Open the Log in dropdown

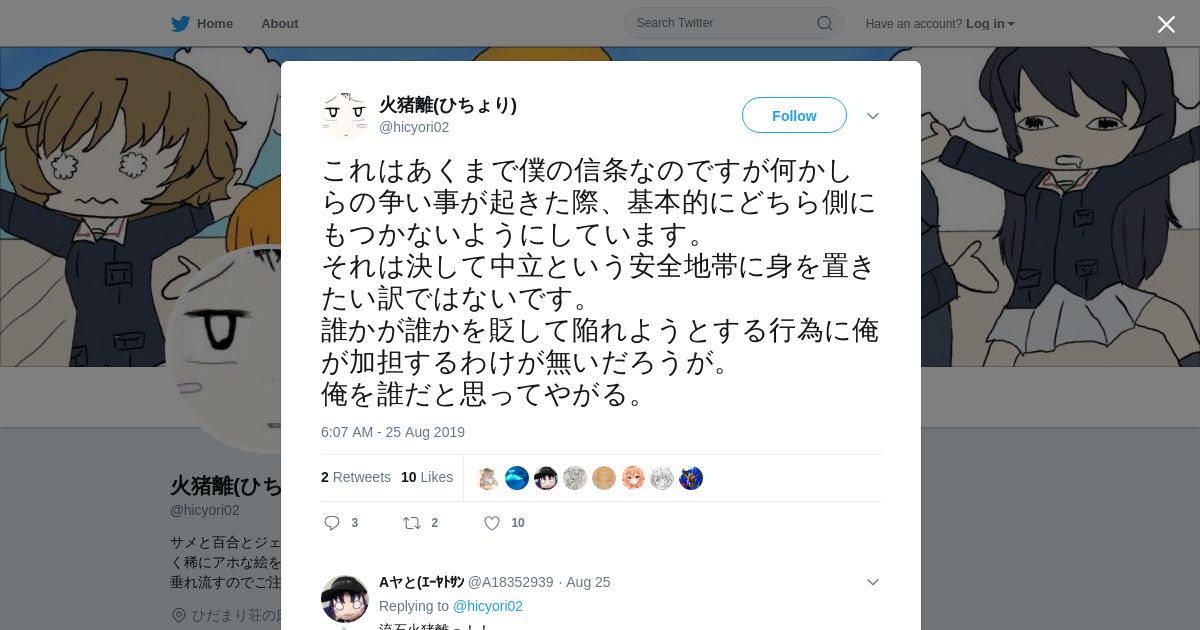click(990, 23)
